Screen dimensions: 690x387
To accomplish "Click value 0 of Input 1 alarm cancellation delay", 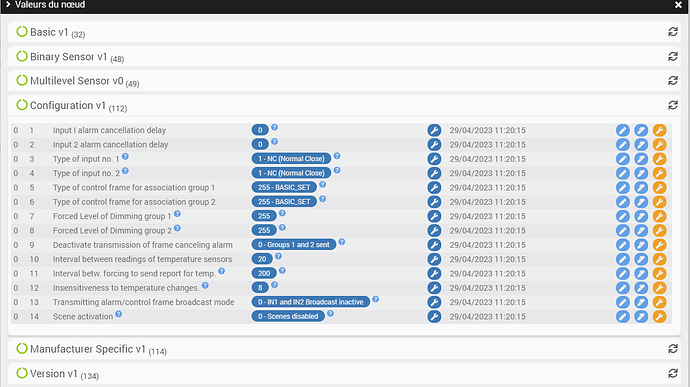I will tap(260, 130).
